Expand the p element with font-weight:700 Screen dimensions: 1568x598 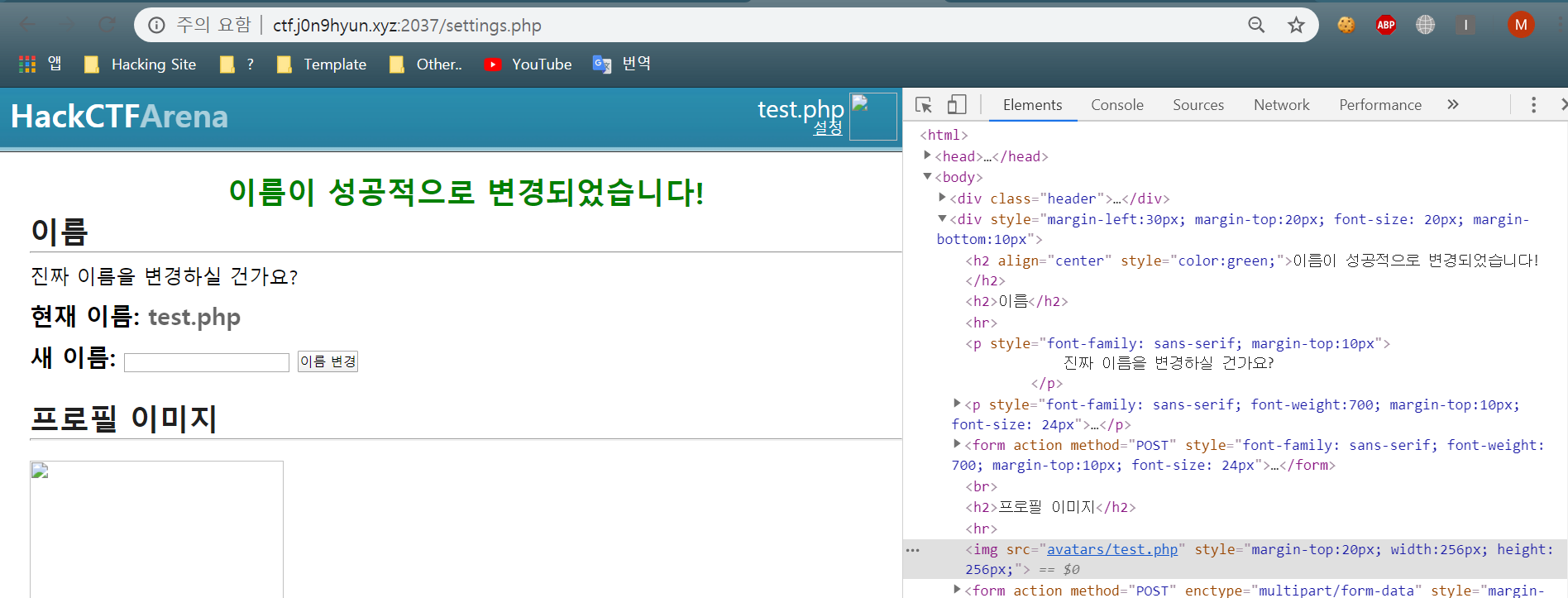click(957, 404)
